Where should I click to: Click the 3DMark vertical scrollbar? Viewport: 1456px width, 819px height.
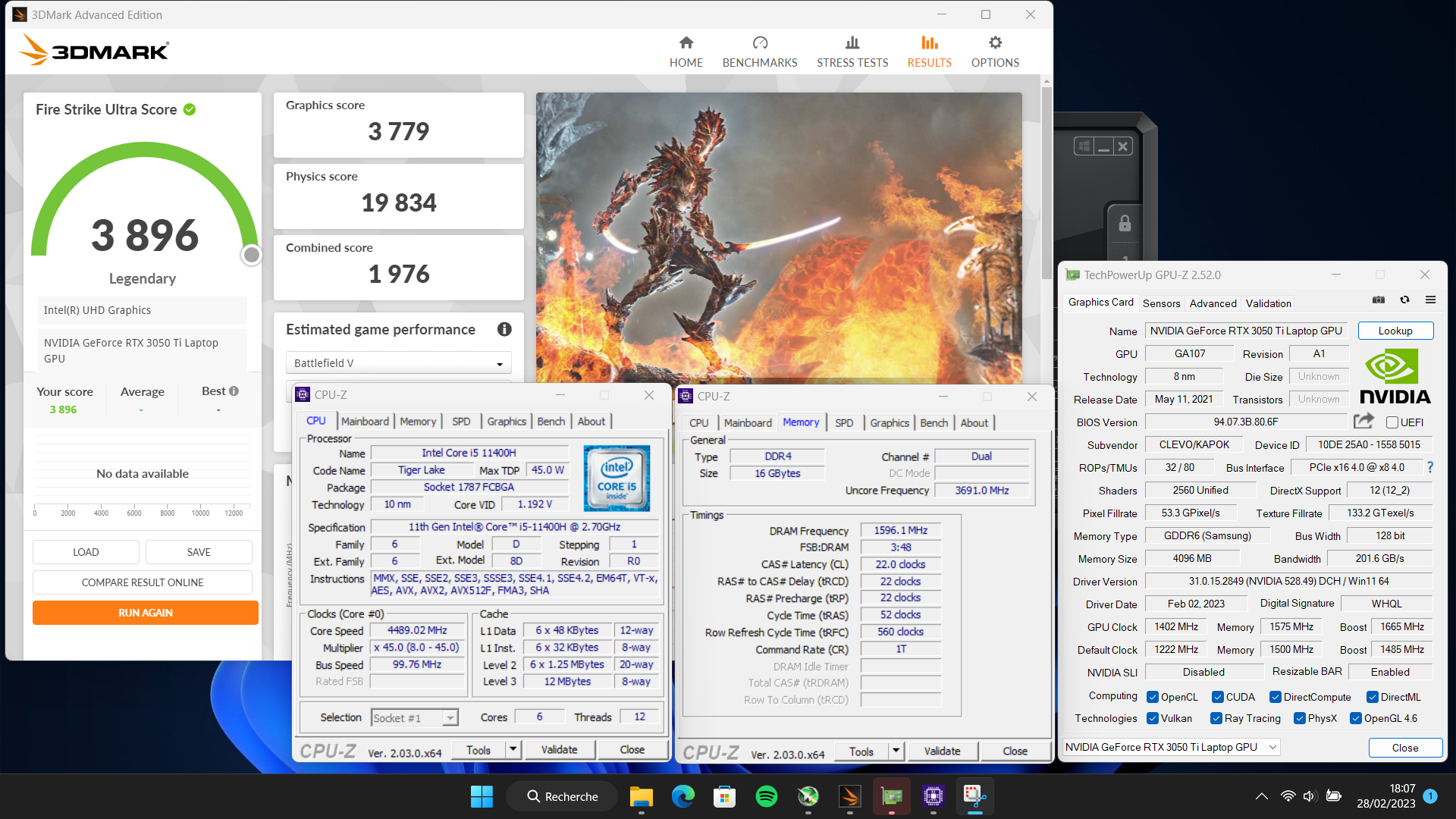click(x=1046, y=182)
